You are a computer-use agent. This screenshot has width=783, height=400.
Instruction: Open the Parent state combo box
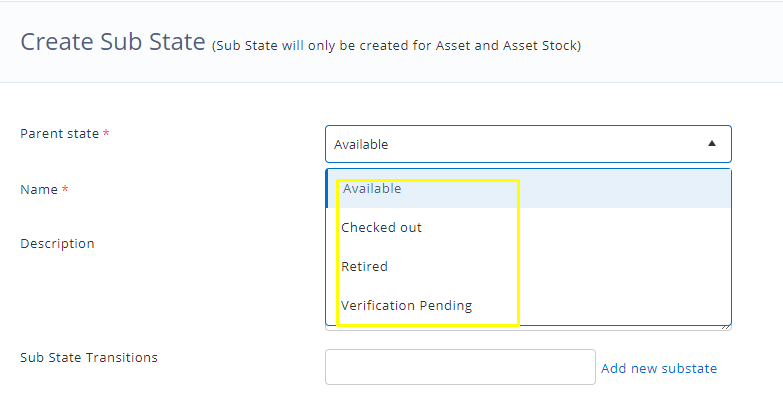point(528,144)
